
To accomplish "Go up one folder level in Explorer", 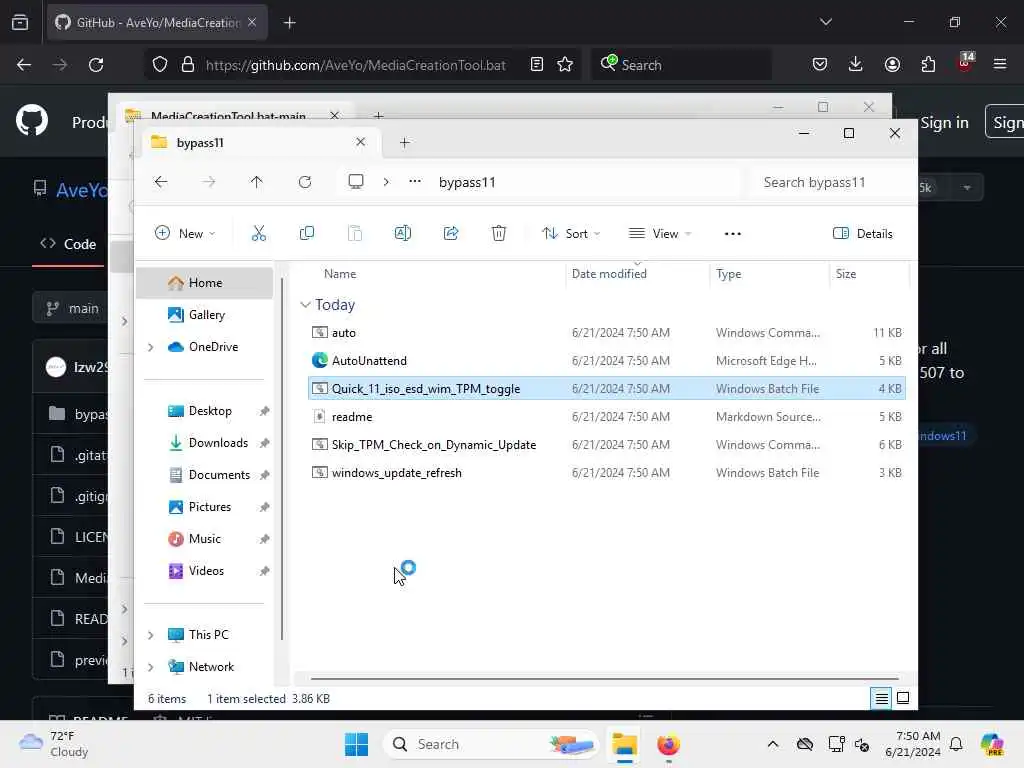I will 257,182.
